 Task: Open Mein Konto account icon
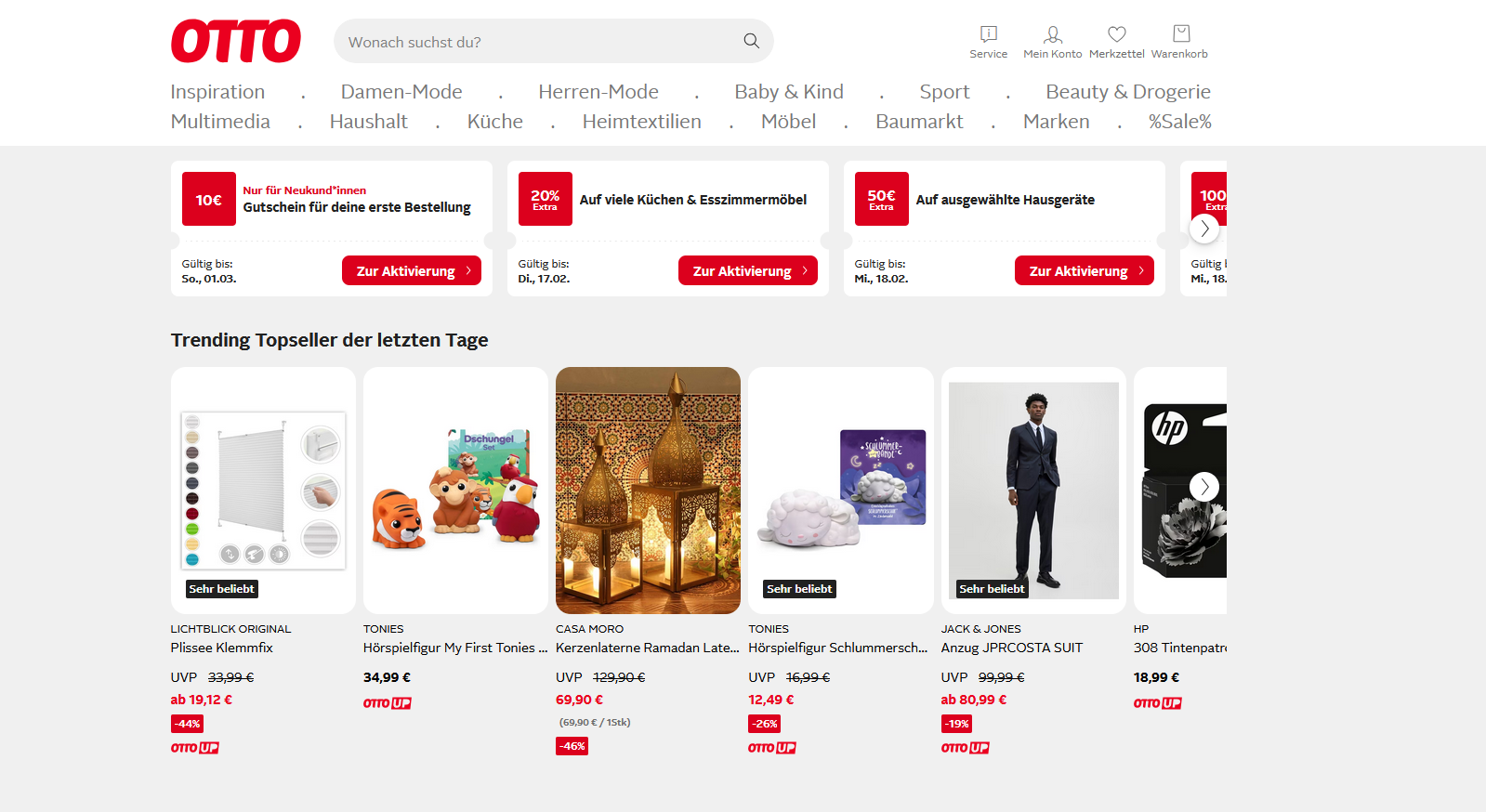(1052, 41)
